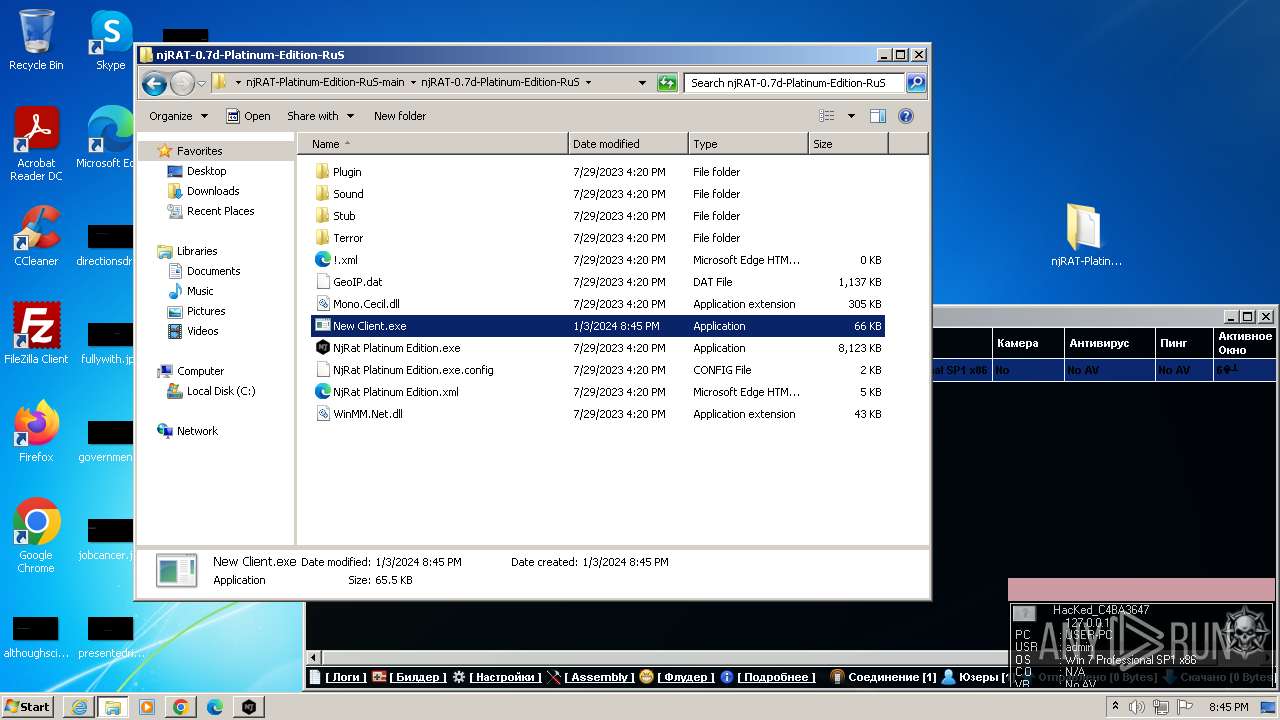Image resolution: width=1280 pixels, height=720 pixels.
Task: Expand the njRAT-Platinum-Edition-RuS-main breadcrumb arrow
Action: tap(413, 83)
